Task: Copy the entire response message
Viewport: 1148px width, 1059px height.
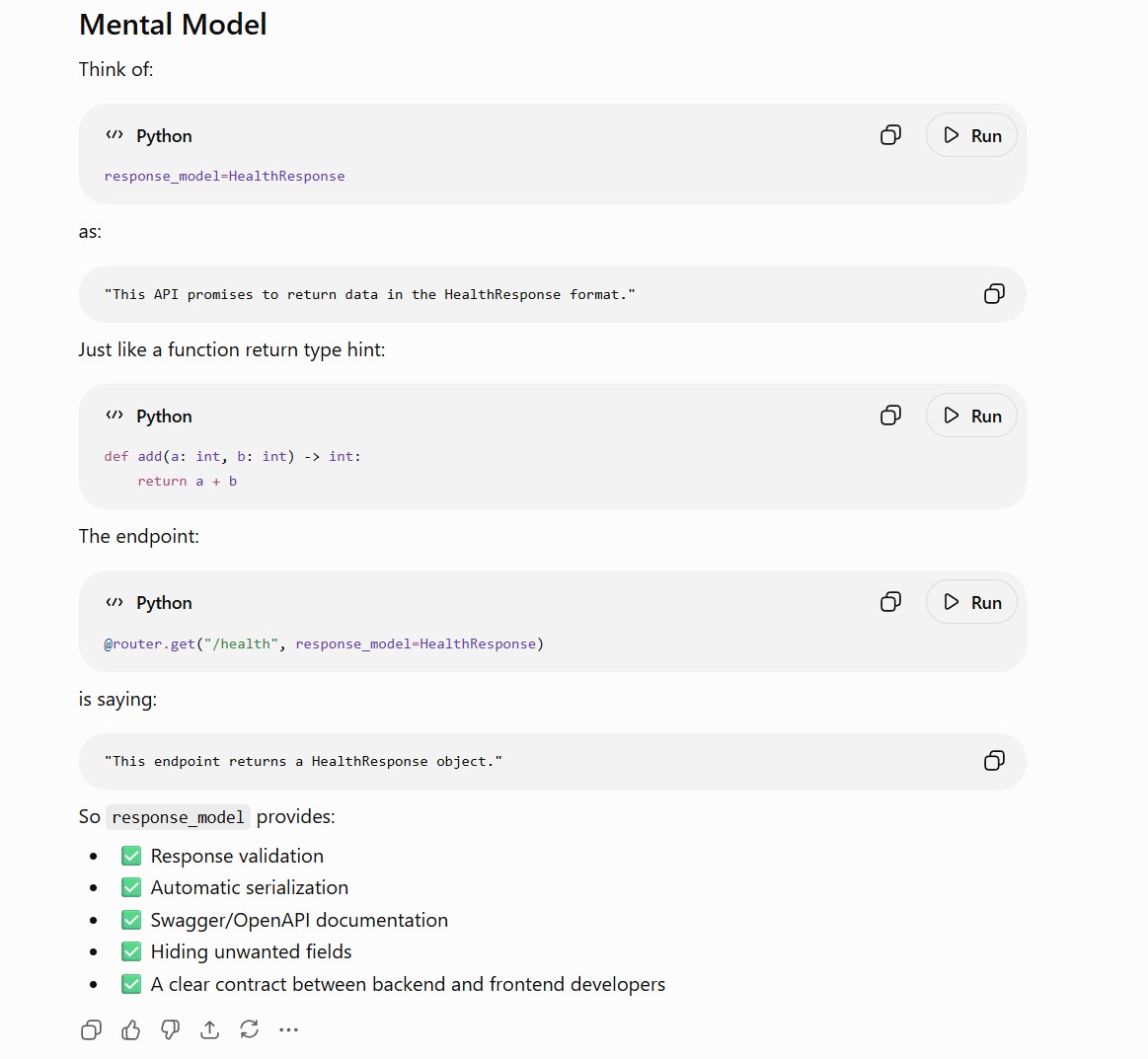Action: point(91,1029)
